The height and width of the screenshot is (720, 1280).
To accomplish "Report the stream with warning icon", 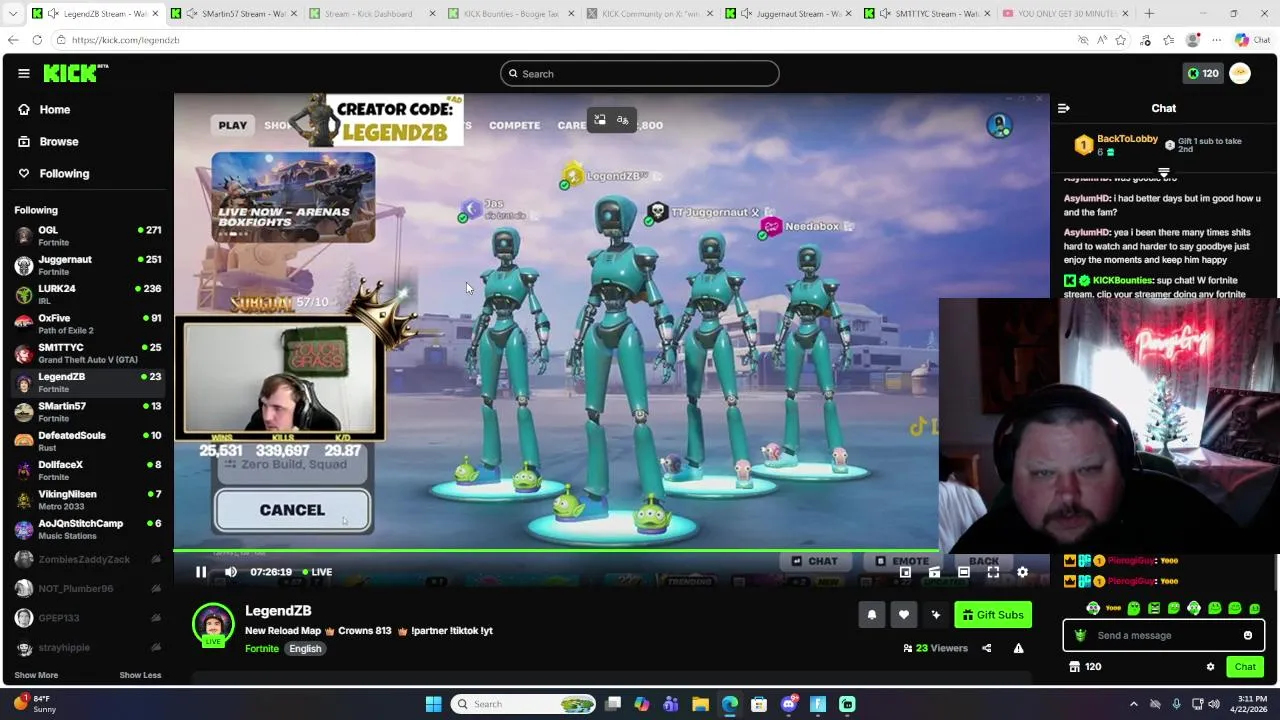I will 1018,648.
